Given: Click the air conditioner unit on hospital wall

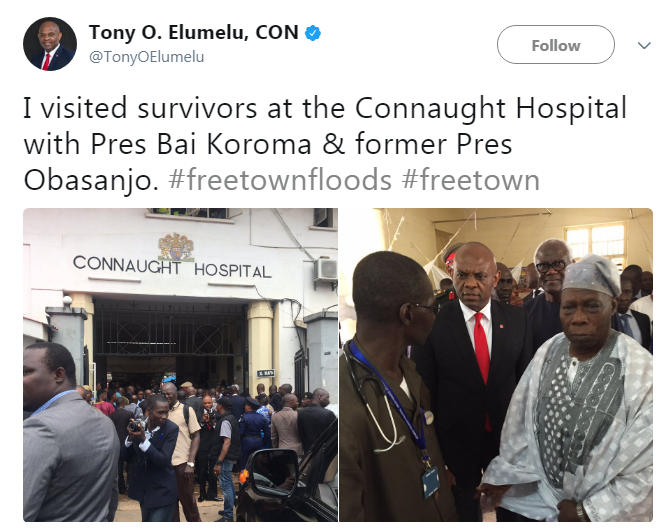Looking at the screenshot, I should tap(325, 270).
